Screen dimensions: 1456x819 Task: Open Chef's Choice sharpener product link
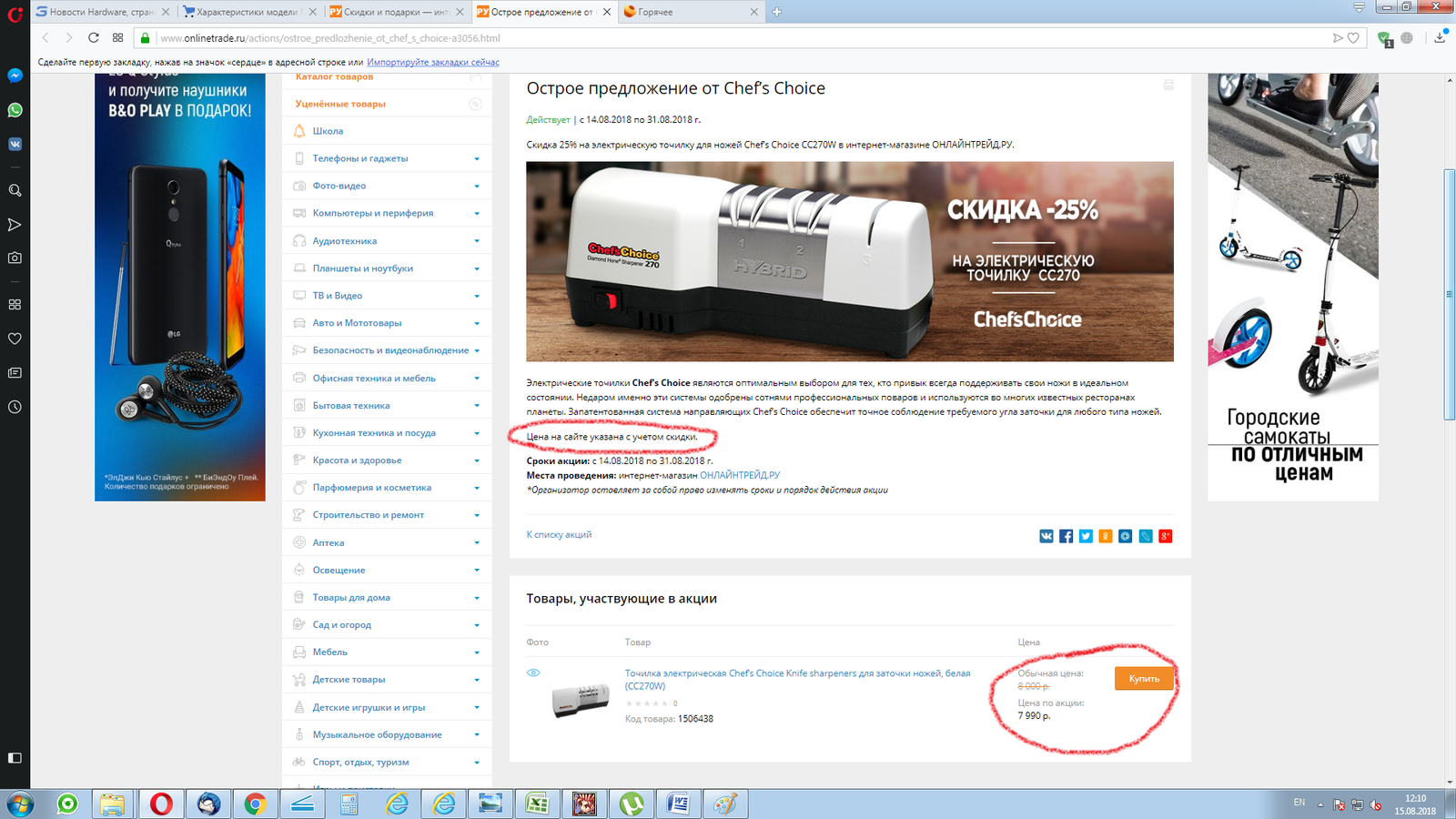797,679
